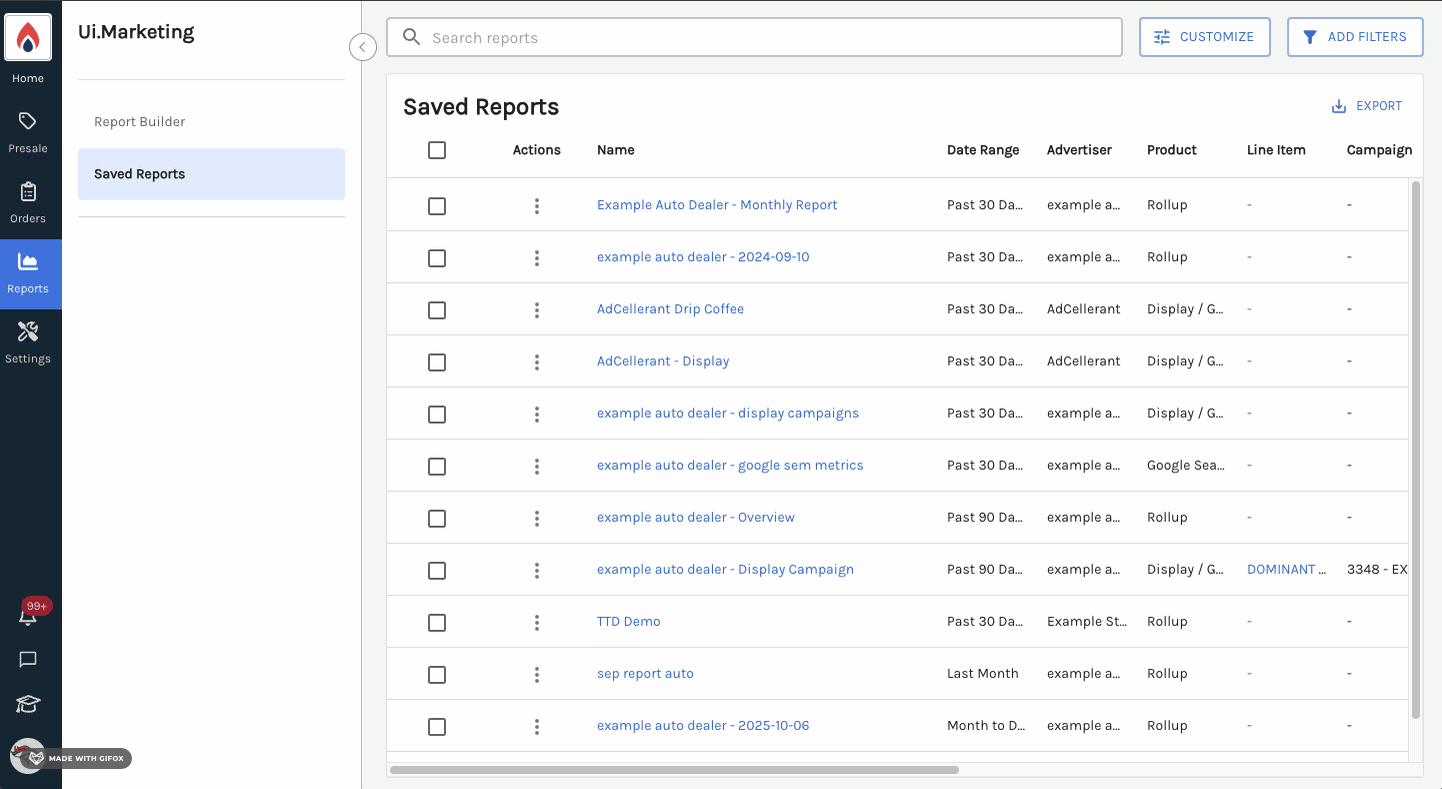Select Saved Reports in the navigation
The height and width of the screenshot is (789, 1442).
(x=138, y=173)
